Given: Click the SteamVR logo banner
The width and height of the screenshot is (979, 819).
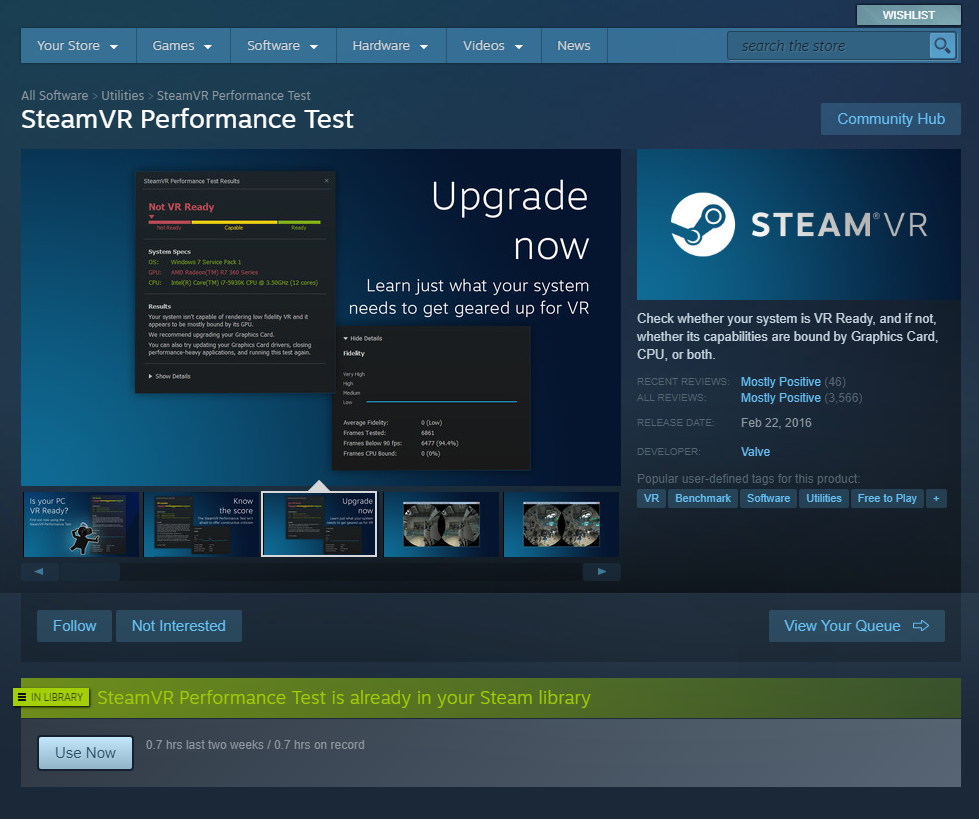Looking at the screenshot, I should tap(799, 224).
